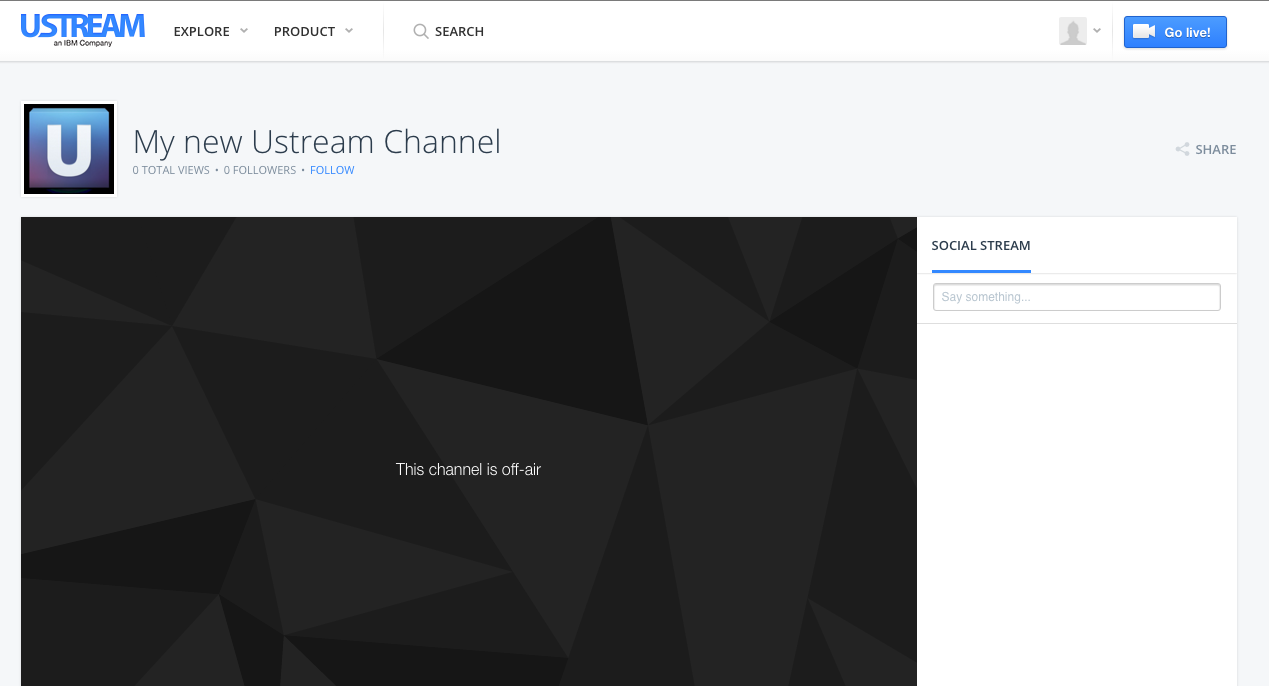Open the user avatar icon
The height and width of the screenshot is (686, 1269).
tap(1073, 31)
